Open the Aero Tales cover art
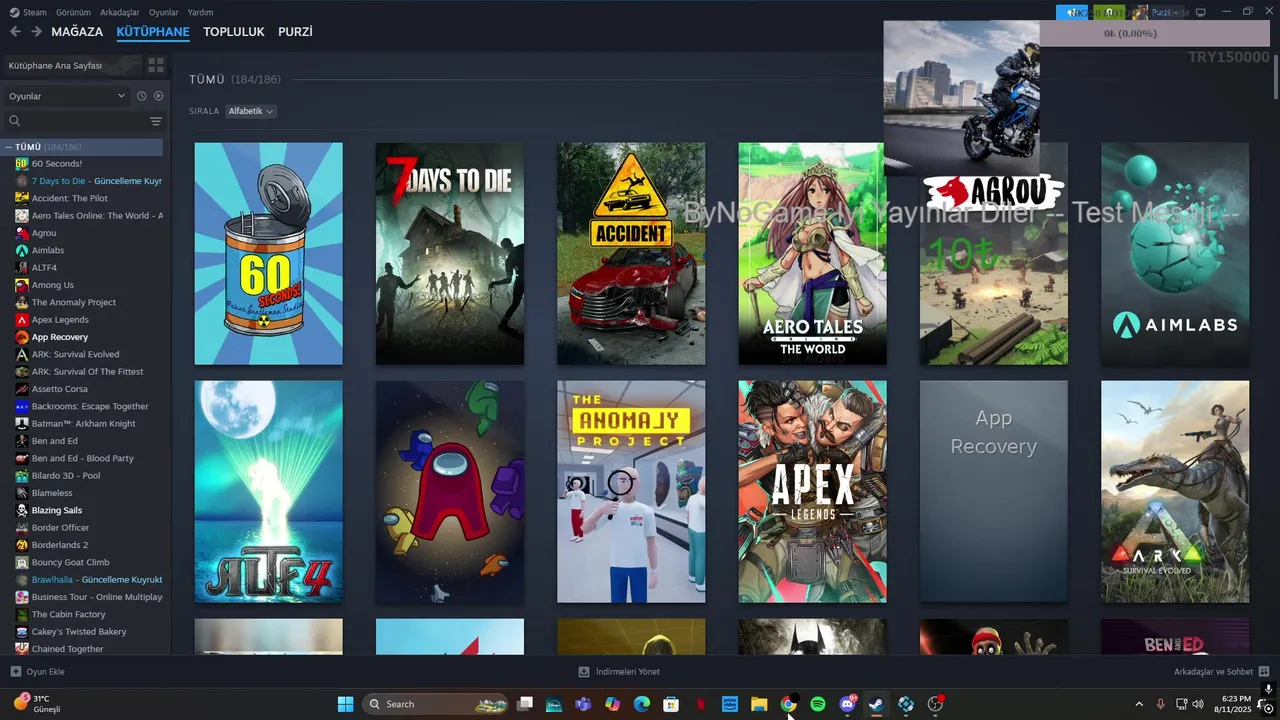The width and height of the screenshot is (1280, 720). (812, 254)
